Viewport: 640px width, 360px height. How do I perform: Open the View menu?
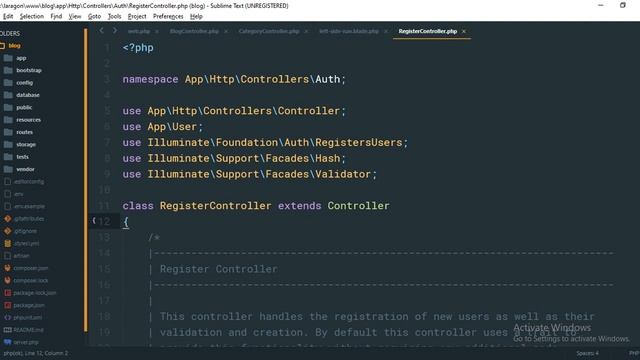[75, 16]
